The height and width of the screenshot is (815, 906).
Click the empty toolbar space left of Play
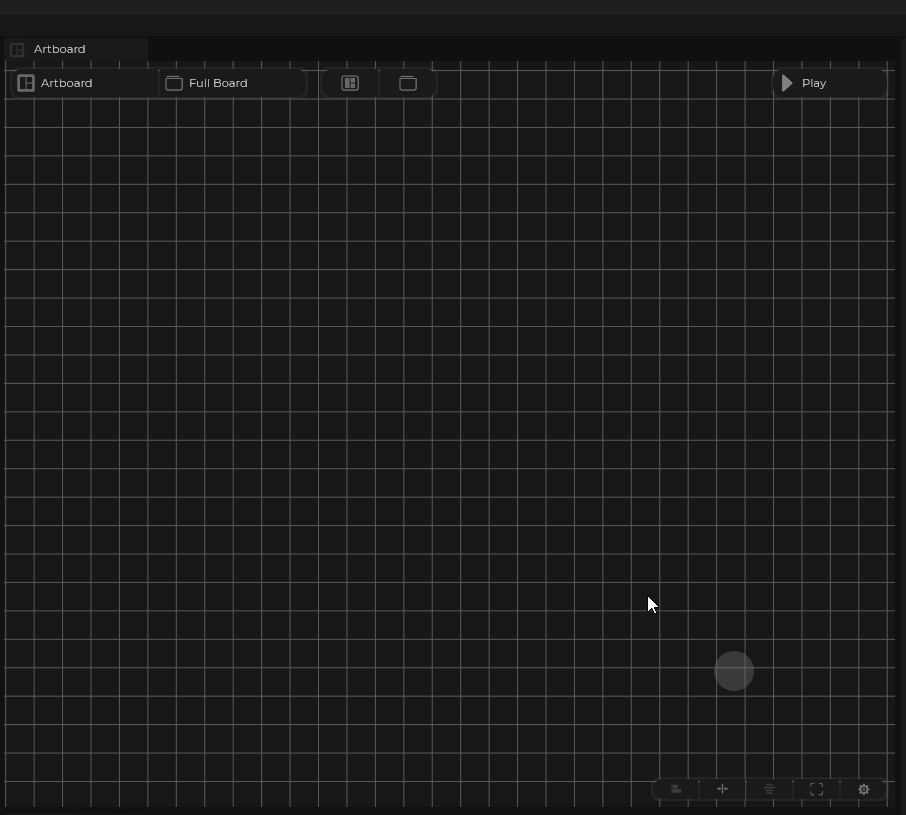pos(600,83)
